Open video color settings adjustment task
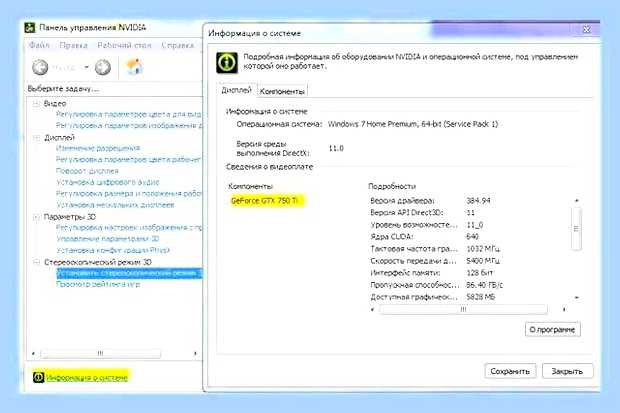 click(129, 114)
